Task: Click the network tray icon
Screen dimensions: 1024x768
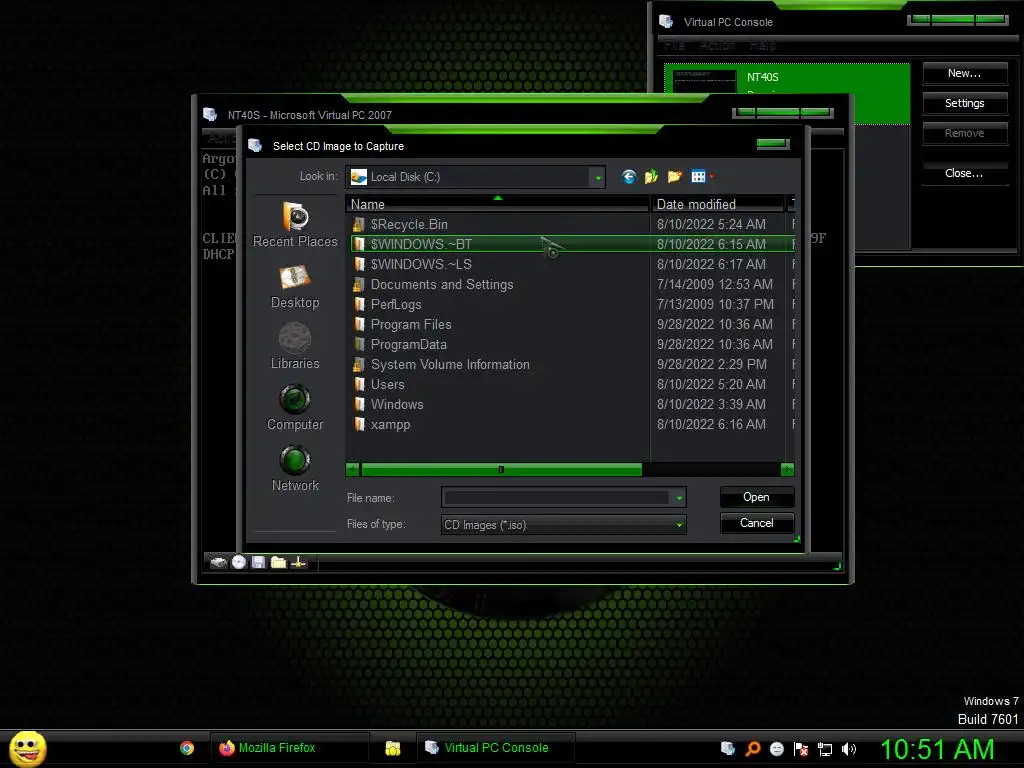Action: (825, 749)
